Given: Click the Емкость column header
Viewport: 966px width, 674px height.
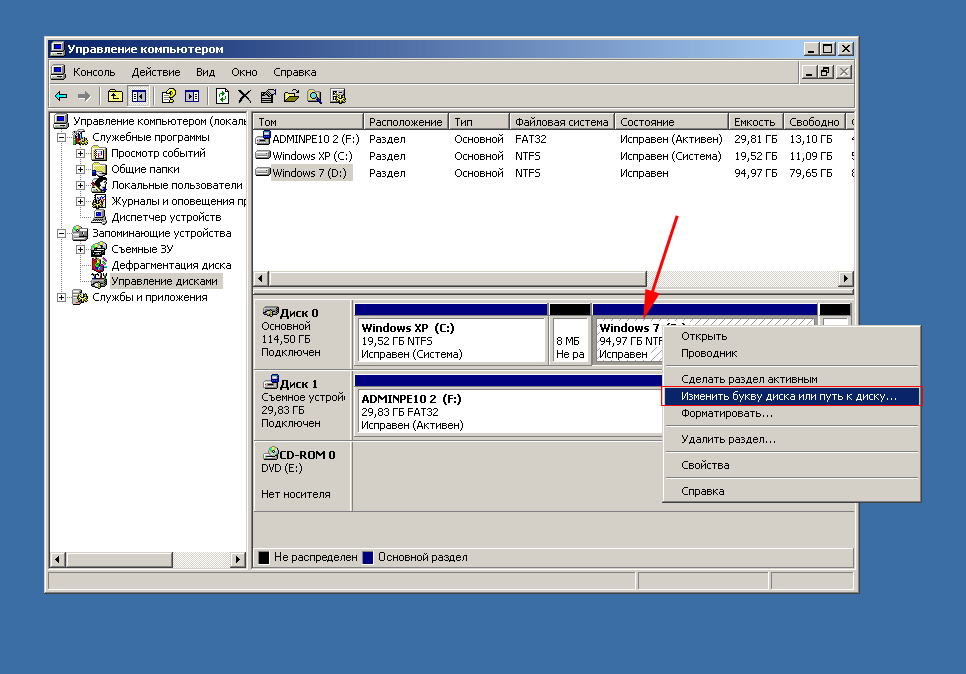Looking at the screenshot, I should coord(756,121).
